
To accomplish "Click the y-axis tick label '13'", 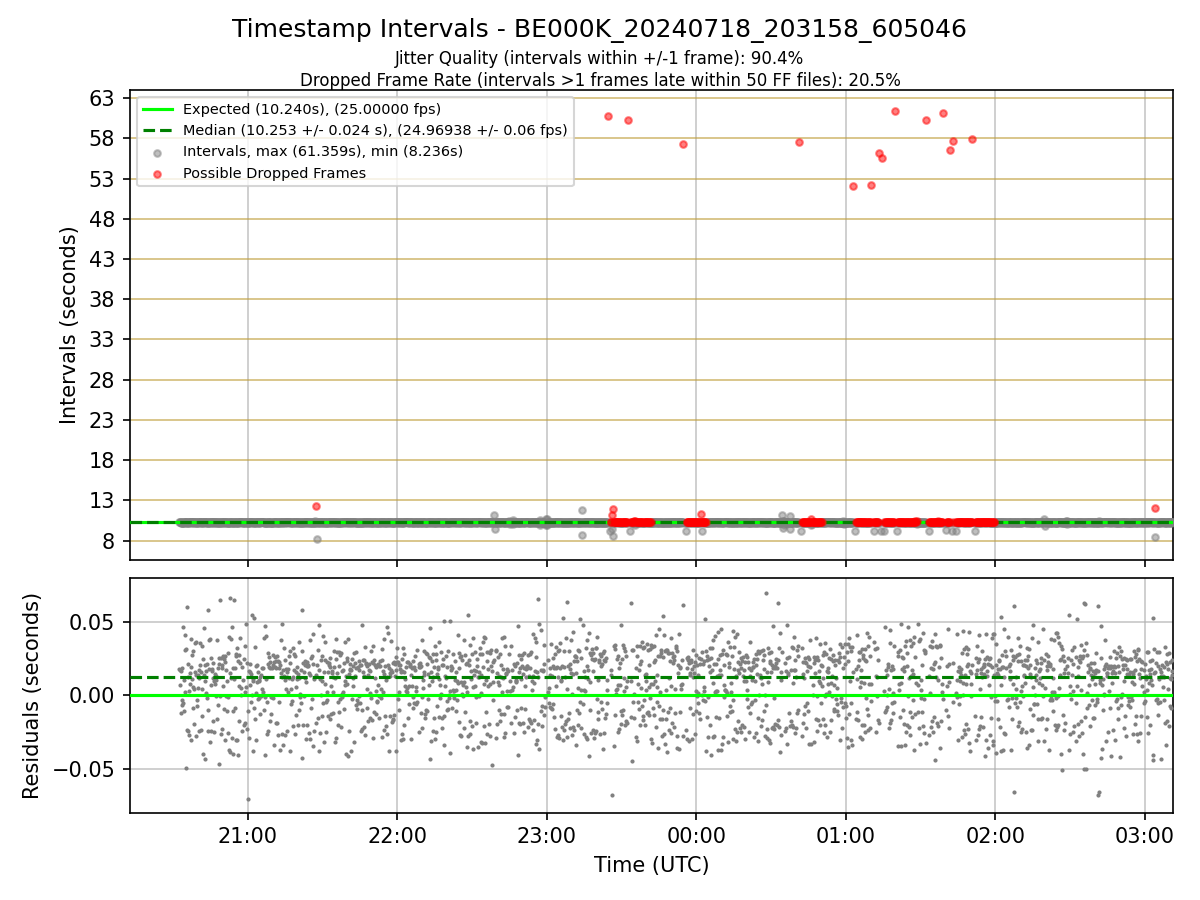I will pyautogui.click(x=101, y=500).
